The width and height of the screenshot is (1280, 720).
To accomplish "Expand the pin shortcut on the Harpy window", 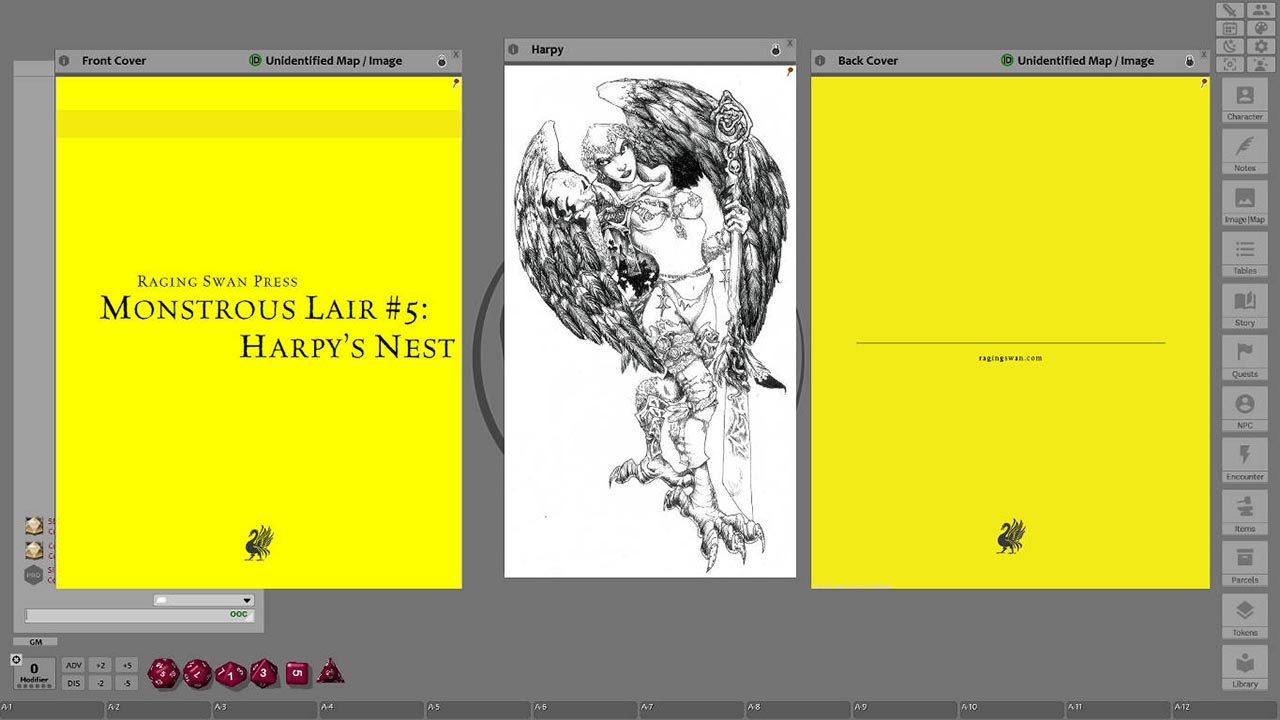I will coord(788,71).
